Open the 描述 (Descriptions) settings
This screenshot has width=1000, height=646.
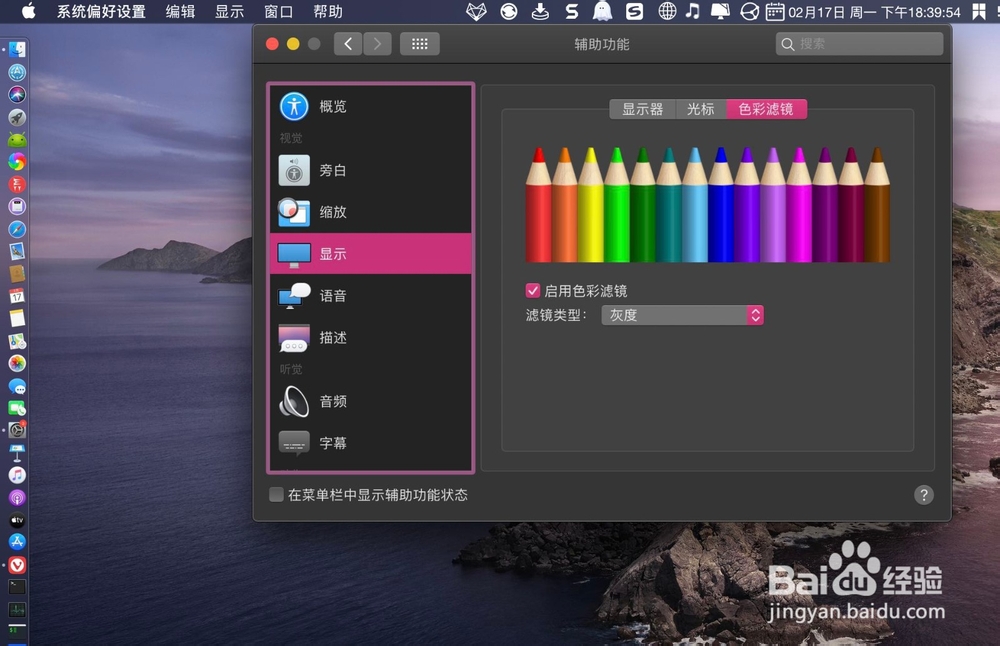[x=333, y=337]
